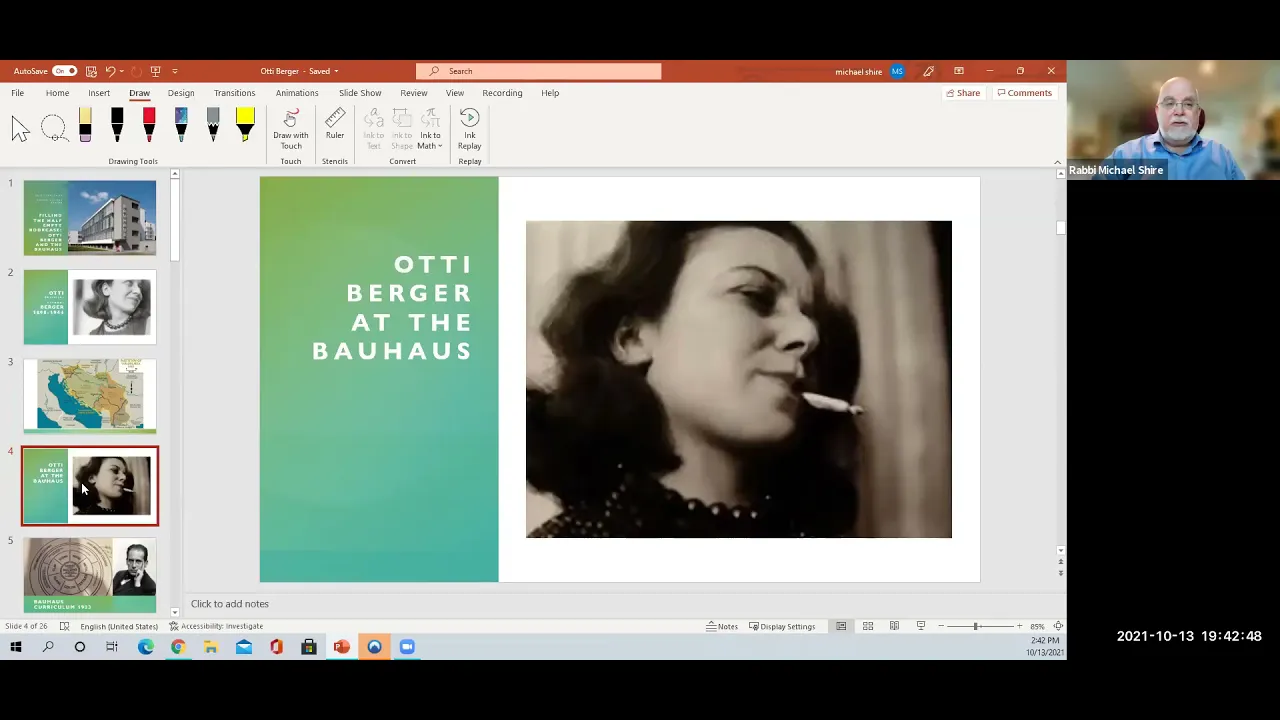Click Slide 4 of 26 indicator
The image size is (1280, 720).
tap(26, 626)
